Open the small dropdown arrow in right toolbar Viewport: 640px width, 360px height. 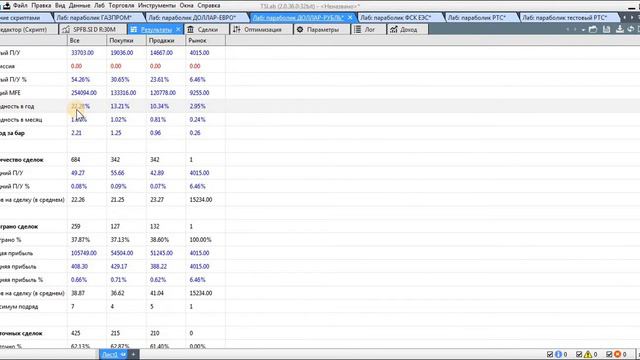[583, 30]
